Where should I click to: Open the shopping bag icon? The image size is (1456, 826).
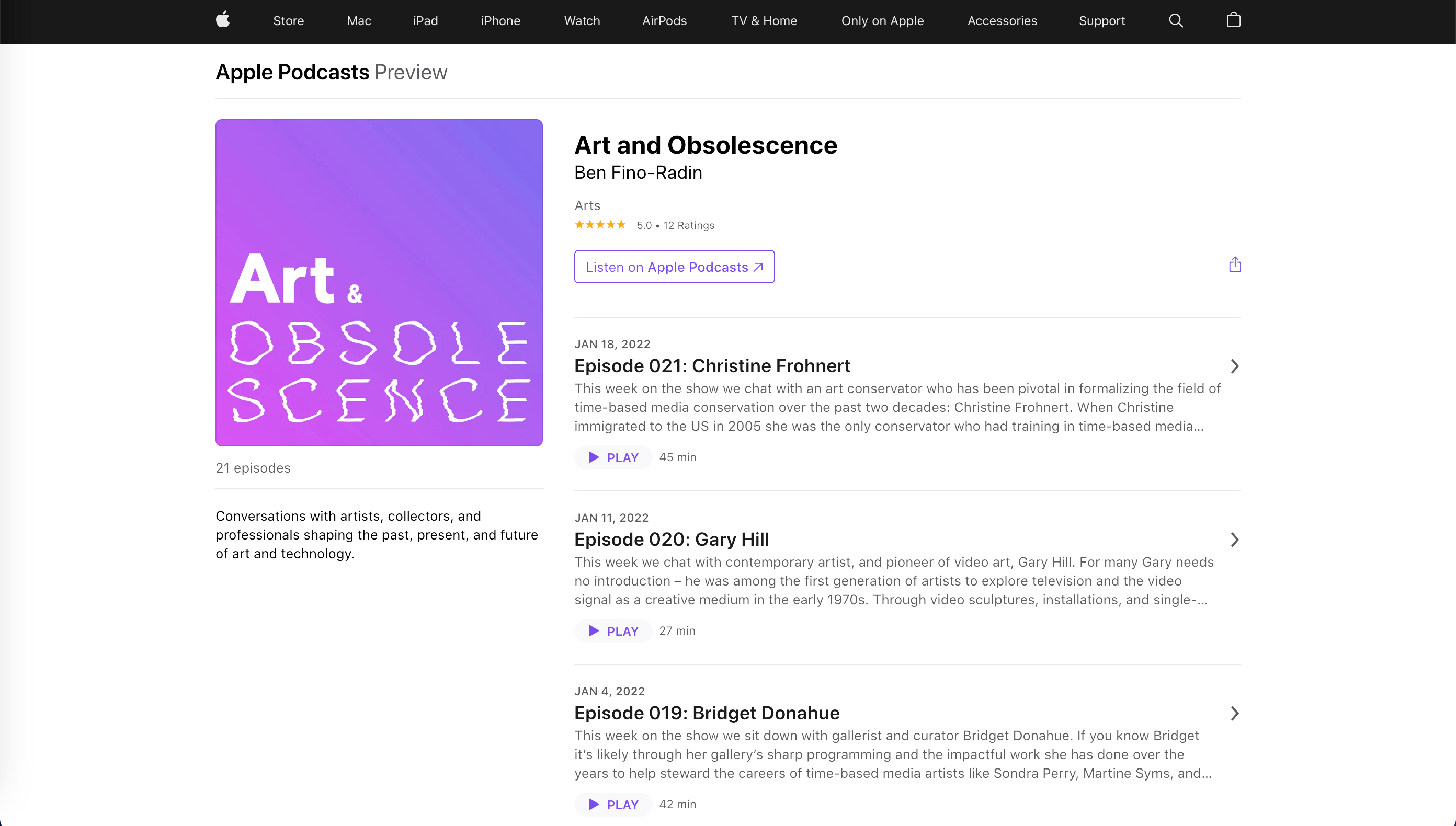pos(1233,20)
